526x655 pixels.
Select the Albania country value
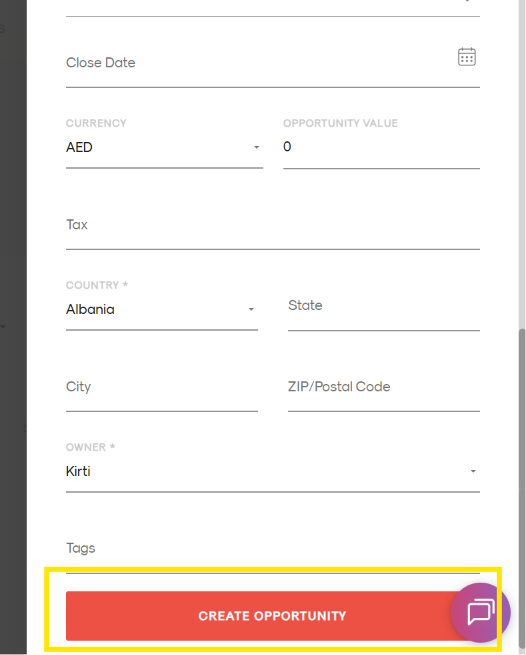point(90,309)
